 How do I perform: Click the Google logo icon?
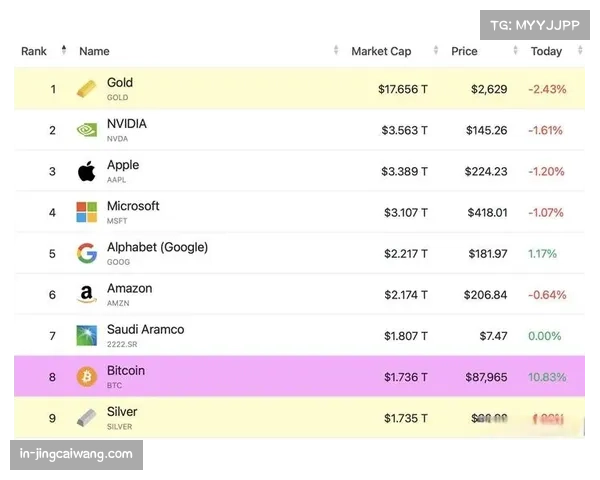tap(87, 253)
